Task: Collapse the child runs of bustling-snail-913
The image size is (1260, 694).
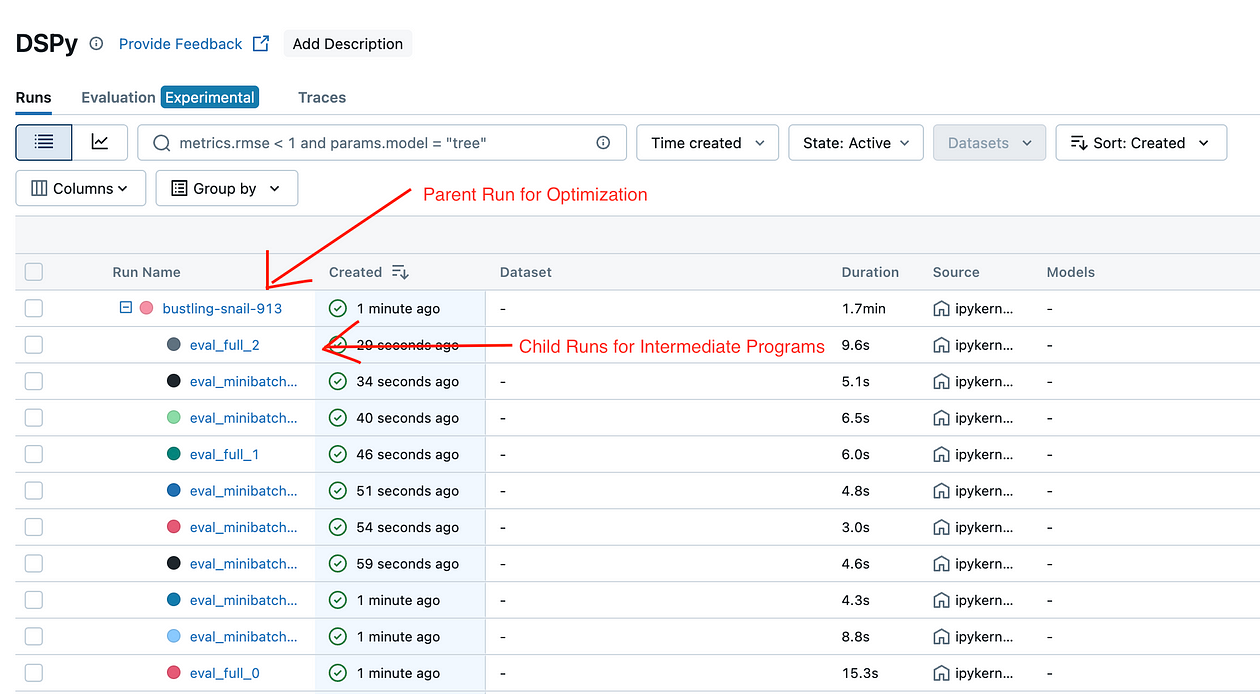Action: (124, 308)
